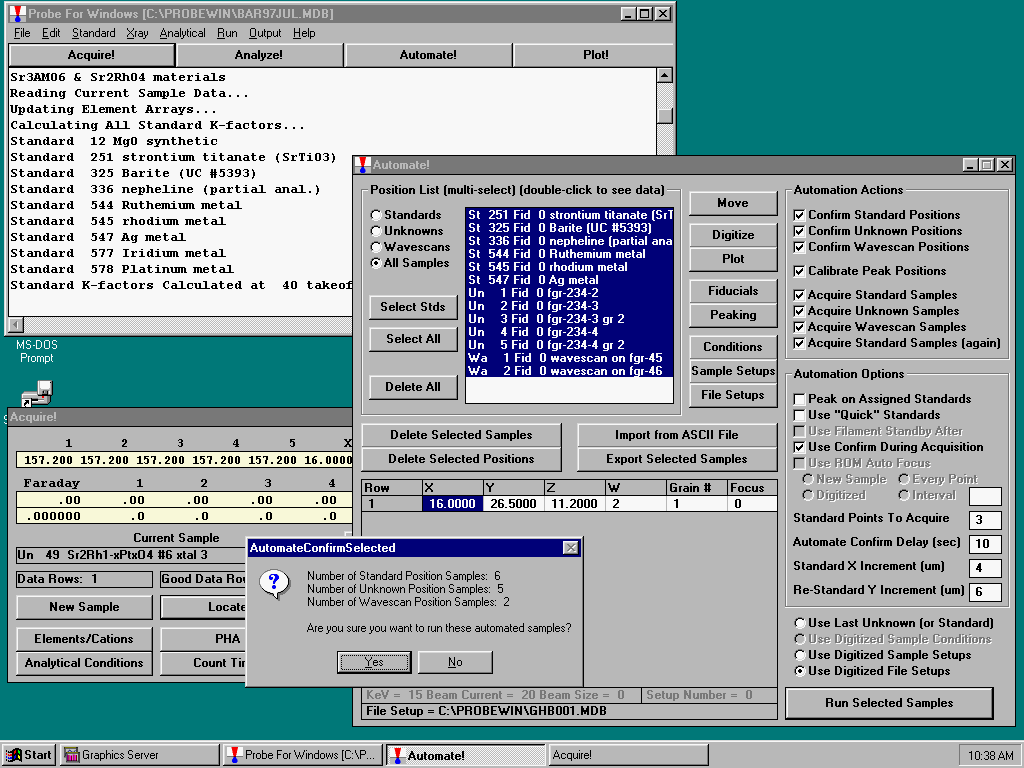Click Standard Points To Acquire field

tap(985, 520)
